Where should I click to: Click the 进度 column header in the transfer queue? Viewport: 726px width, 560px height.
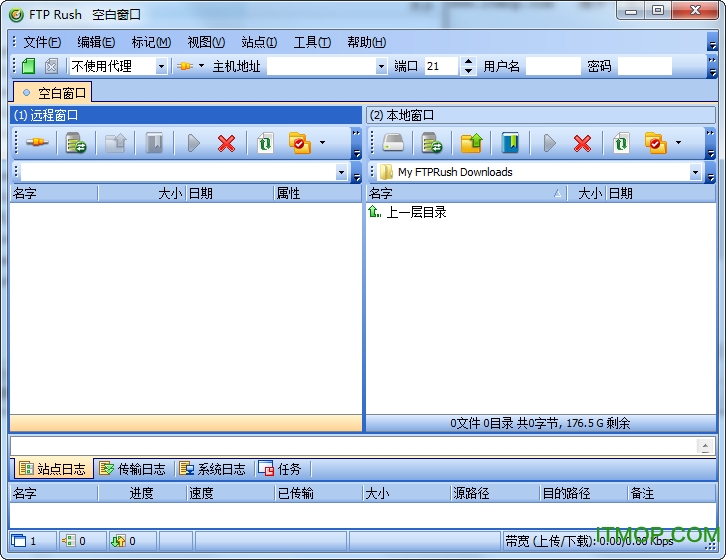point(142,493)
